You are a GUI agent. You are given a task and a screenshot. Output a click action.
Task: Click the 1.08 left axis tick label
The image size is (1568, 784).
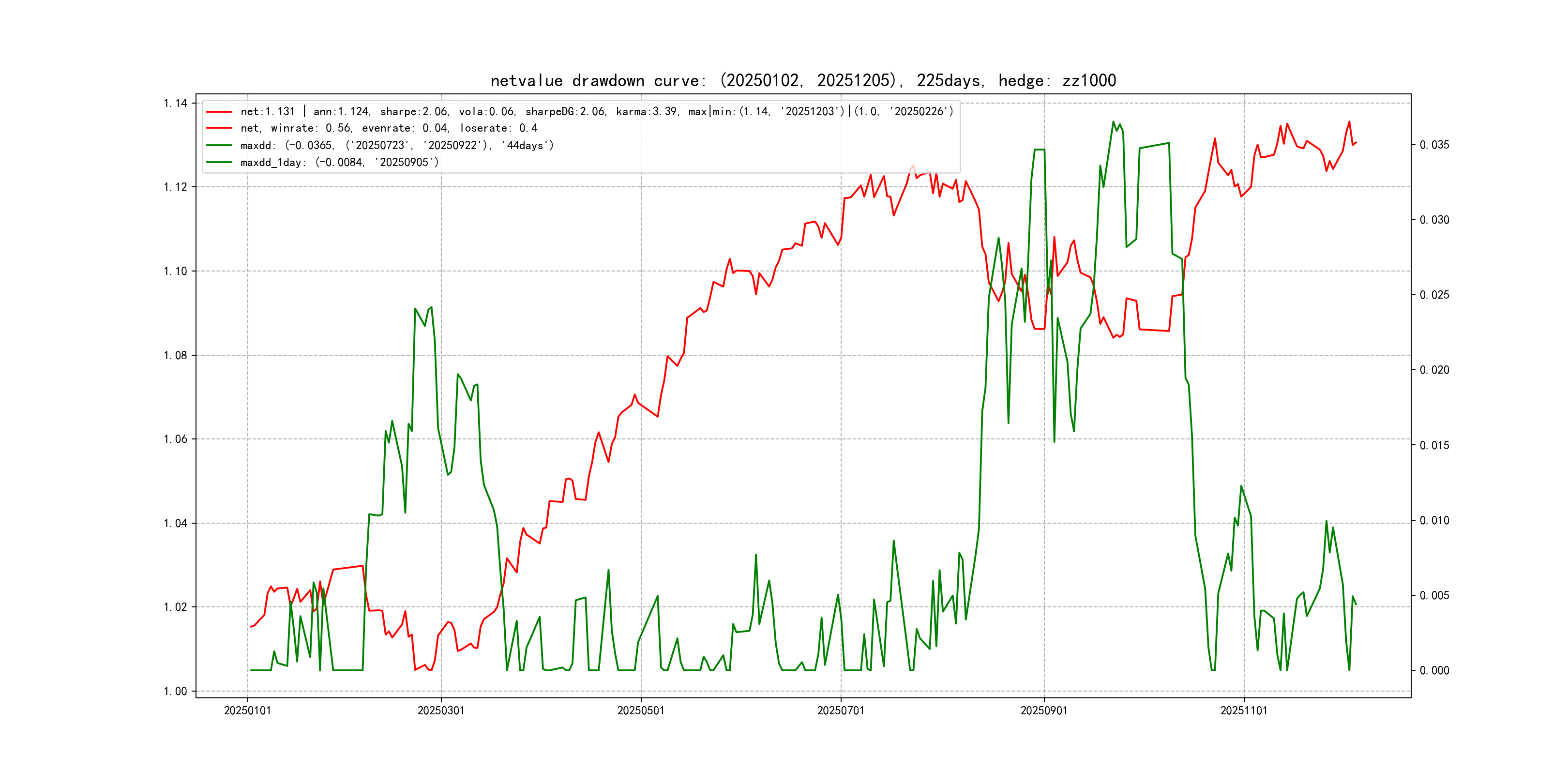click(175, 355)
